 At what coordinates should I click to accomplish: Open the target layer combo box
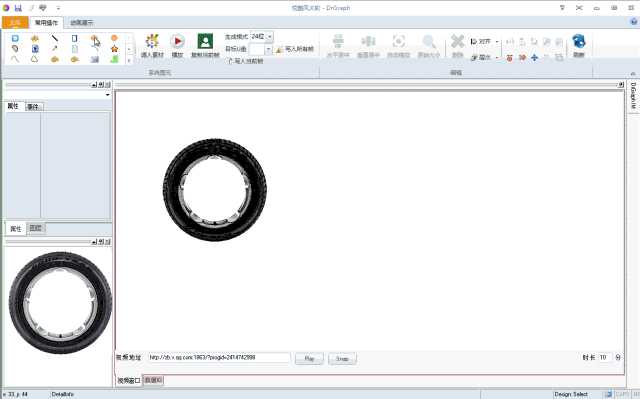click(260, 49)
